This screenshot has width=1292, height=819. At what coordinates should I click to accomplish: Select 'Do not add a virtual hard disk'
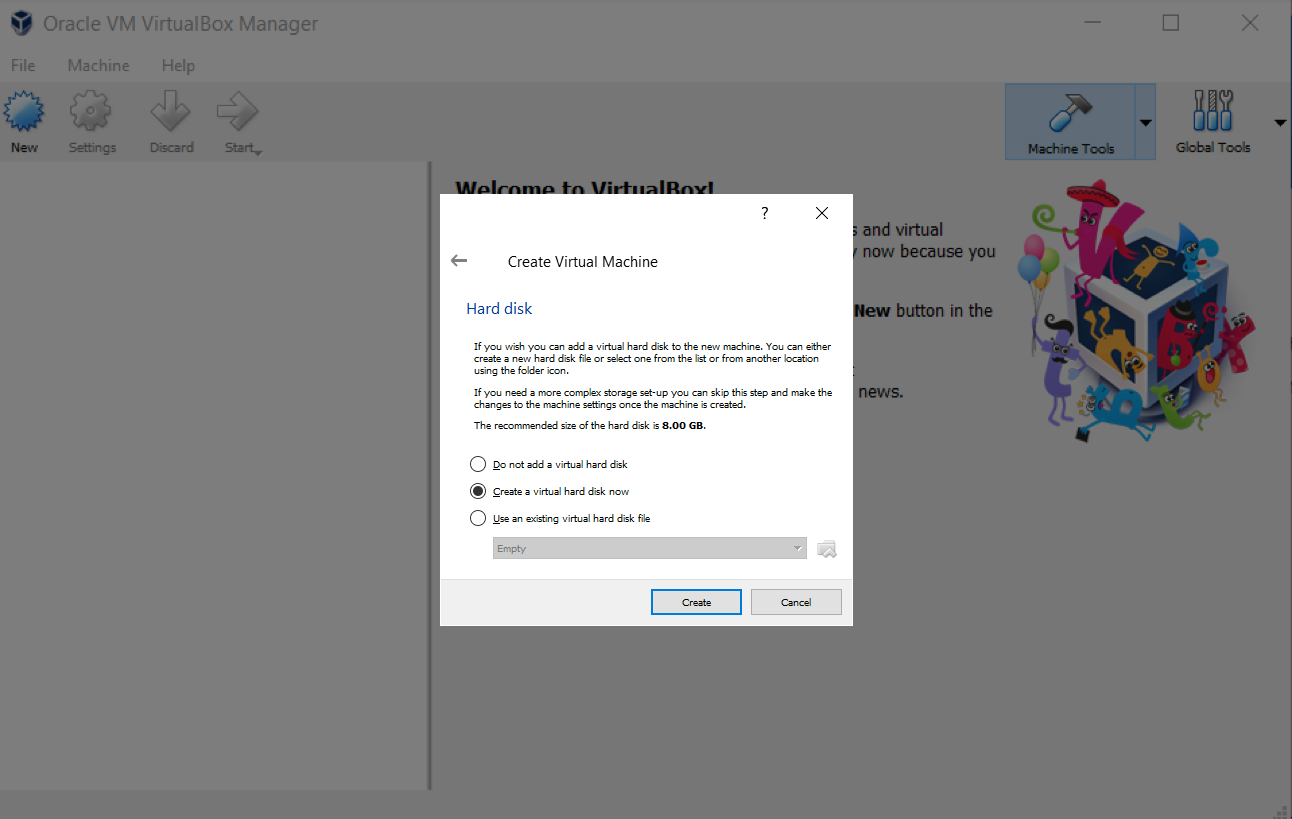[549, 464]
